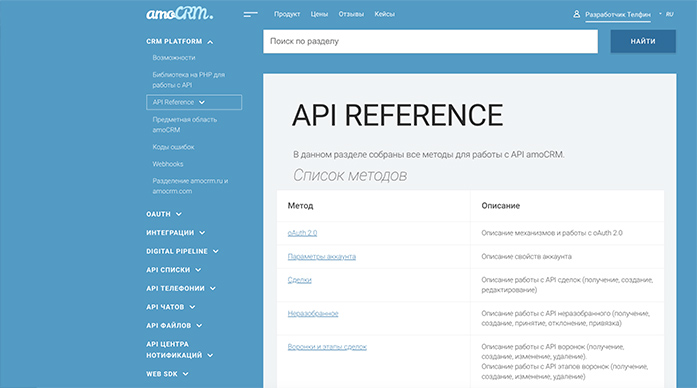This screenshot has height=388, width=697.
Task: Open Воронки и этапы сделок link
Action: [327, 347]
